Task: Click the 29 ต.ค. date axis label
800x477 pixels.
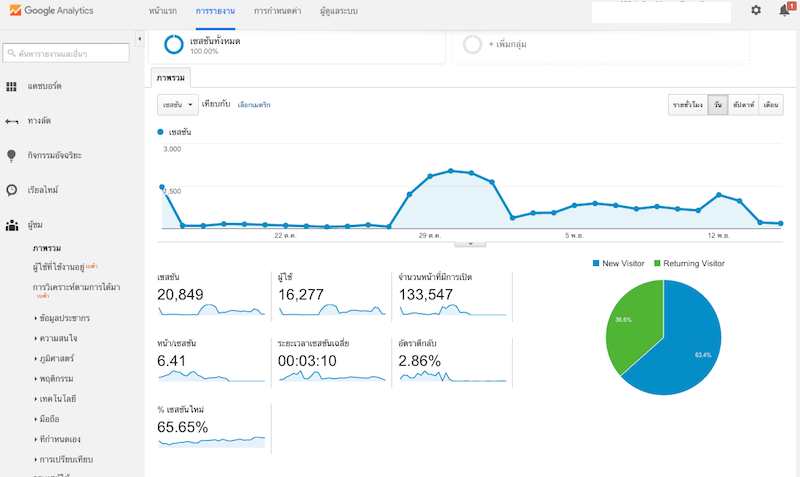Action: point(430,236)
